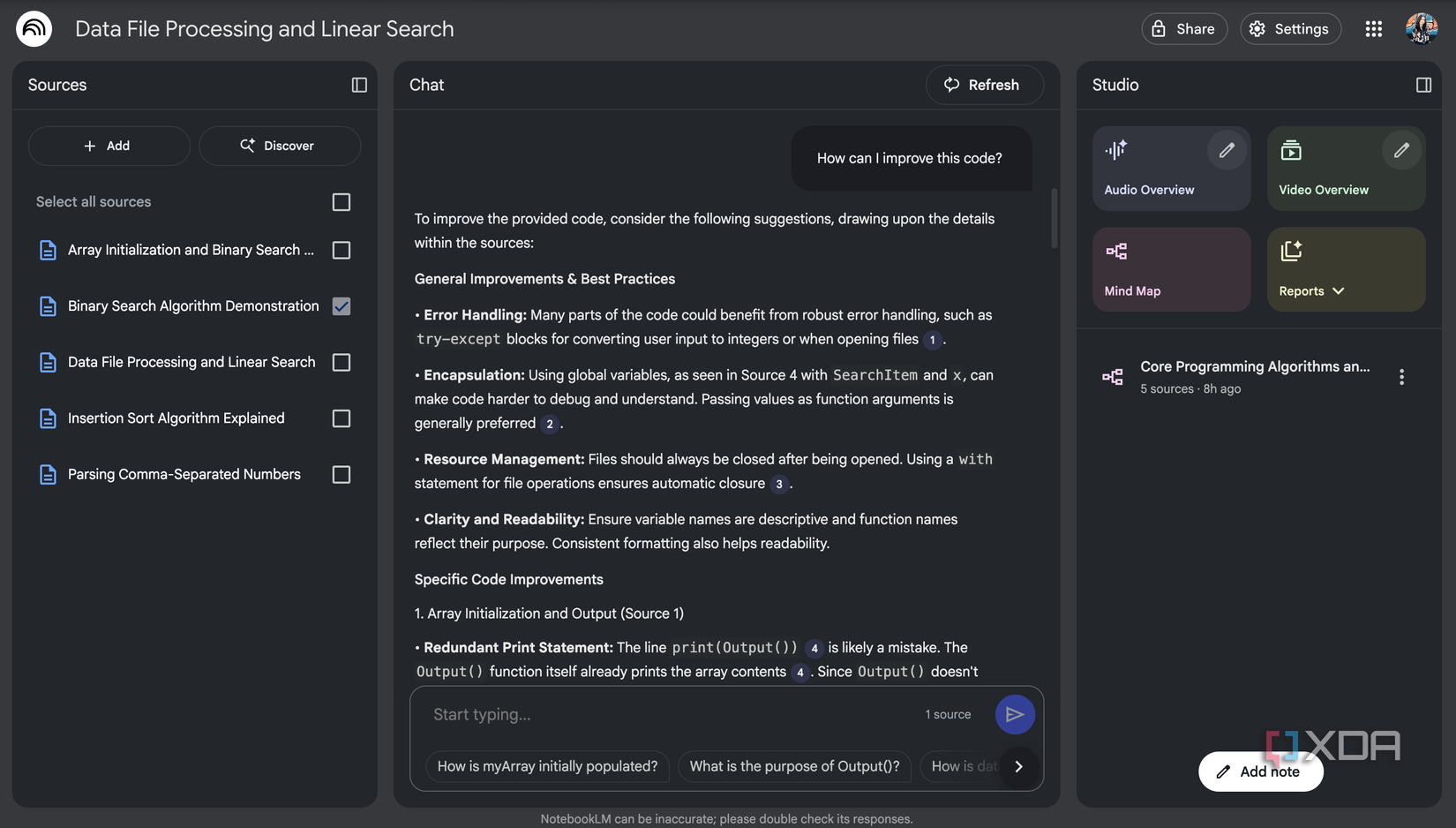Click document icon for Array Initialization source
Screen dimensions: 1456x828
(x=48, y=251)
